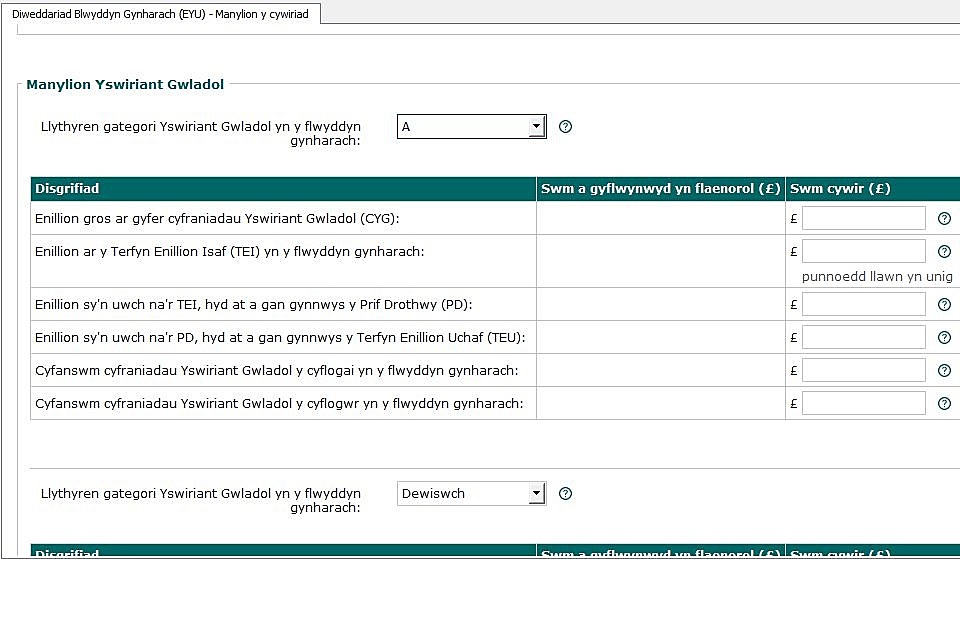
Task: Select the Terfyn Enillion Uchaf (TEU) input box
Action: pos(863,338)
